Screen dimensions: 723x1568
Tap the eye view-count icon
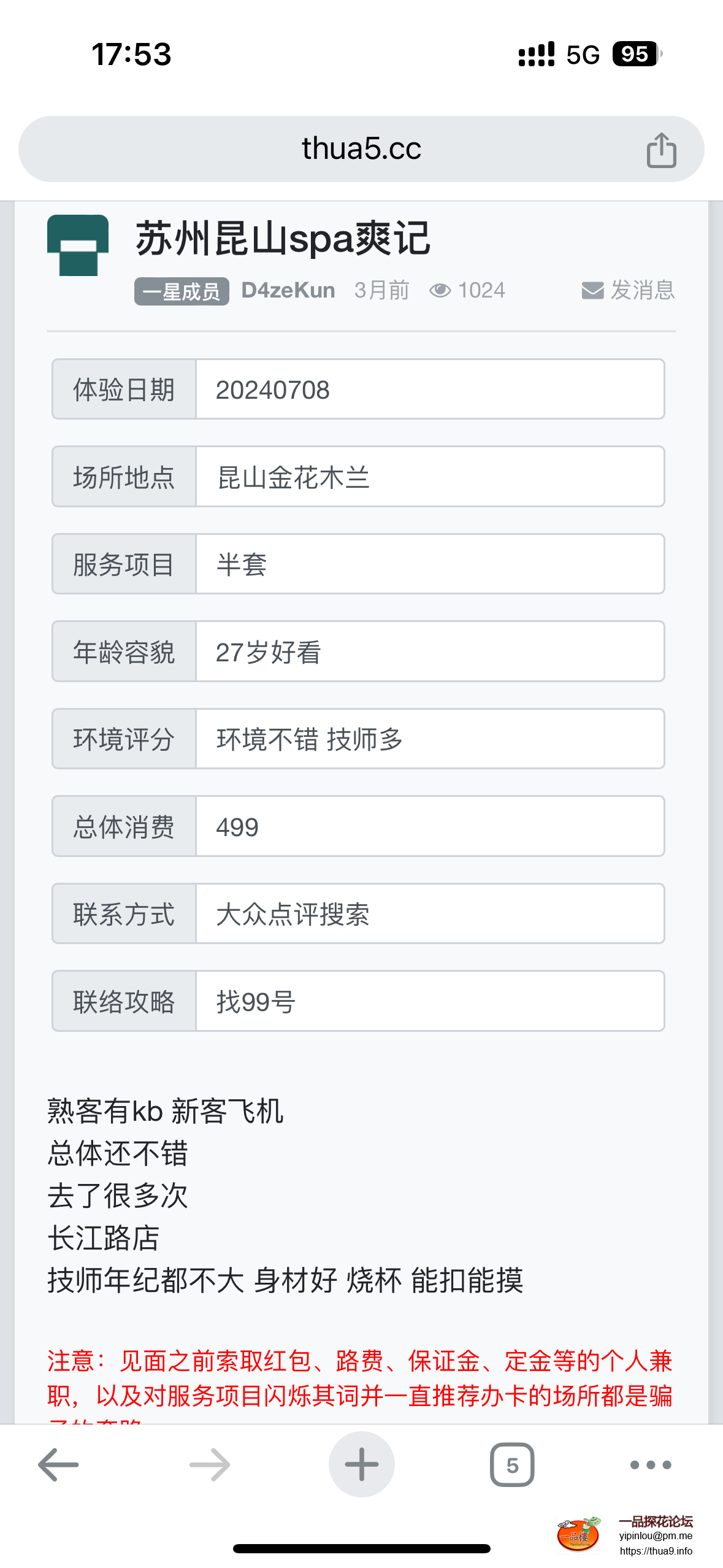click(440, 290)
